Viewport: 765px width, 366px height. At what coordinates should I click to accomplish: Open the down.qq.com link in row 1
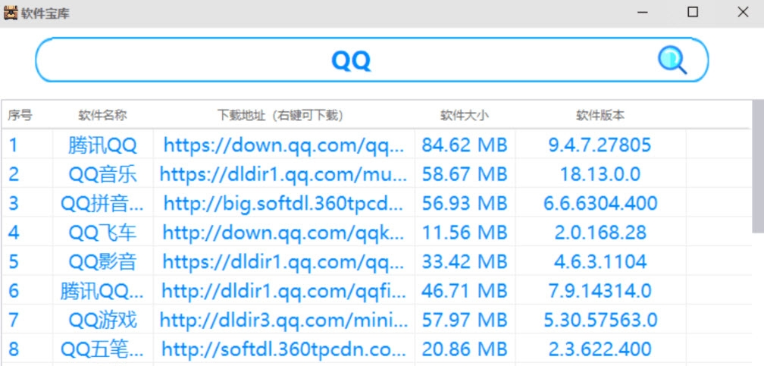click(x=284, y=145)
